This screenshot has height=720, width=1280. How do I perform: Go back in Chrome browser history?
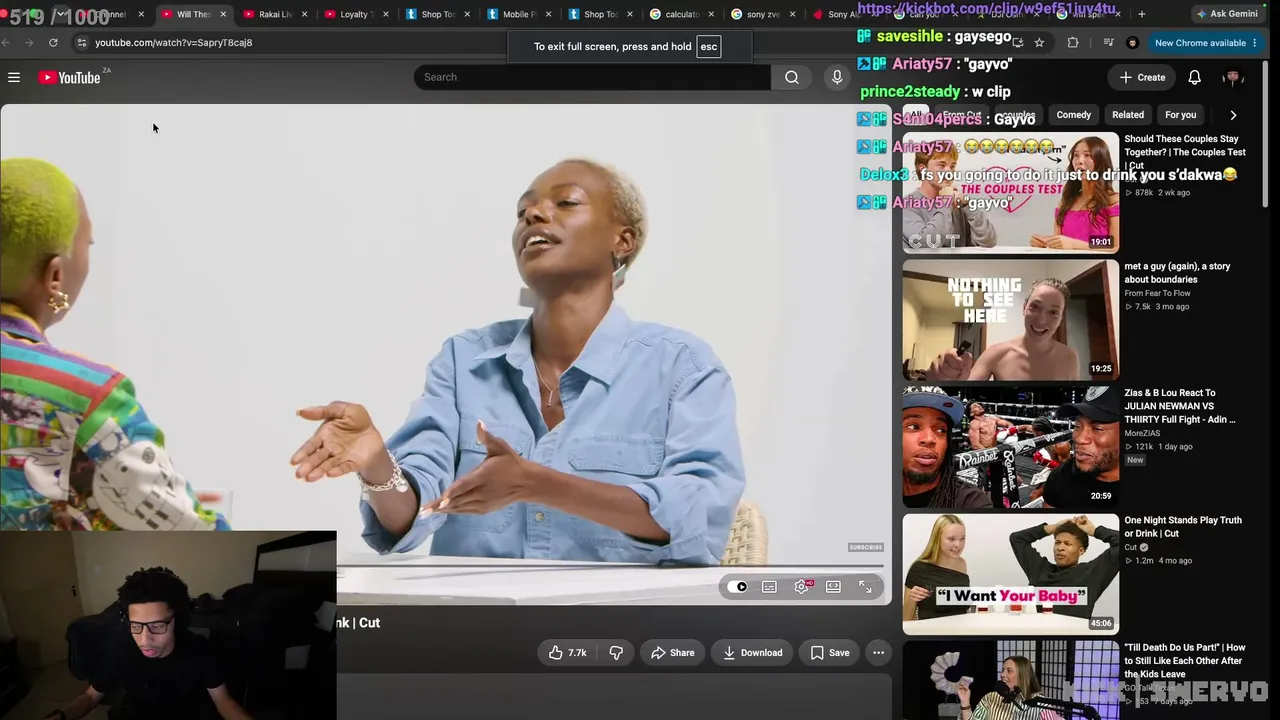click(x=6, y=43)
